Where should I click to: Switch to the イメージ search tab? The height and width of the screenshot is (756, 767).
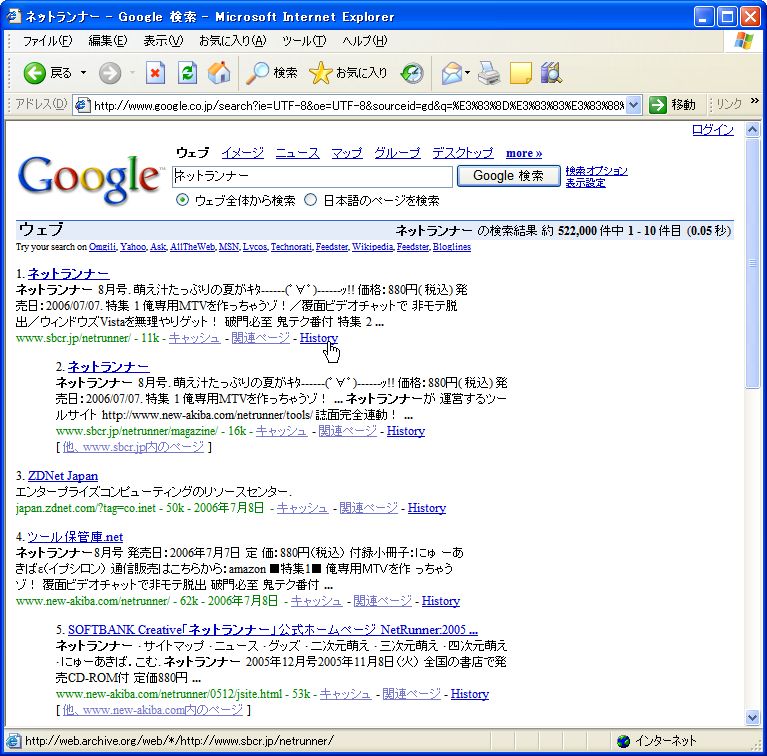(242, 153)
